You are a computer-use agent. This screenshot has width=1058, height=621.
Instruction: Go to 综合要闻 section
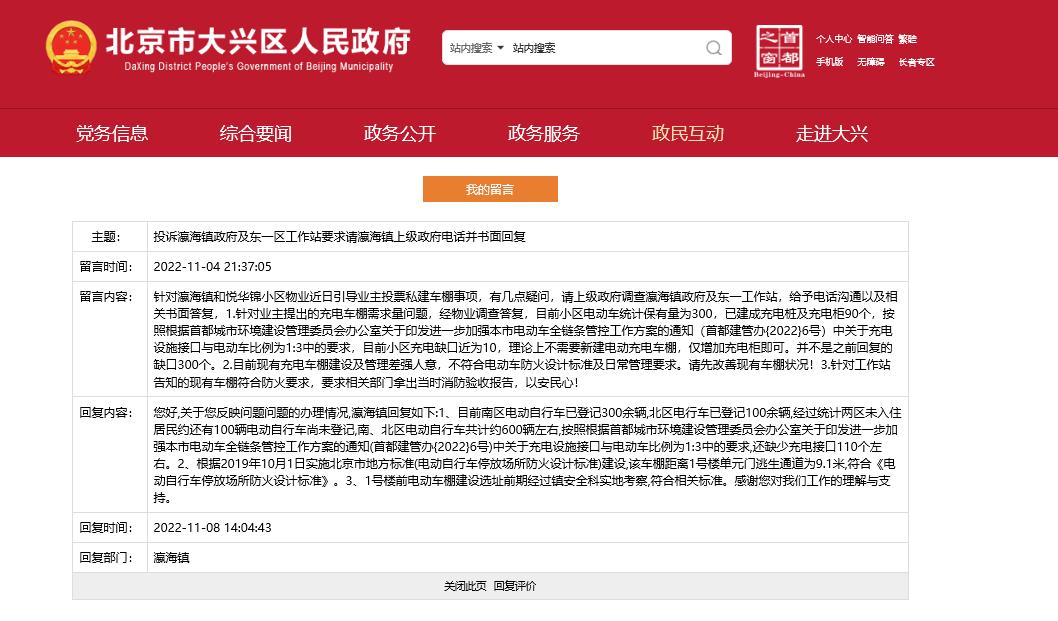tap(256, 133)
